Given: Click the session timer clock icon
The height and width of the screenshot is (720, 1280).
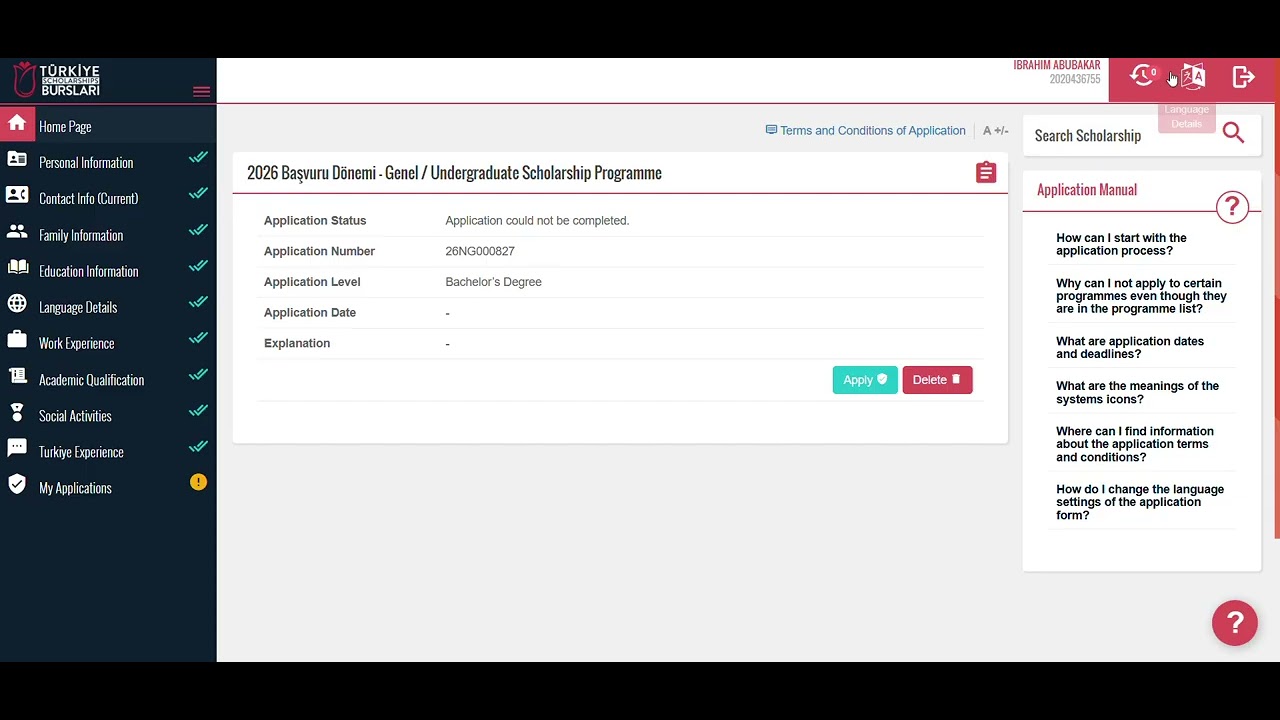Looking at the screenshot, I should 1143,75.
